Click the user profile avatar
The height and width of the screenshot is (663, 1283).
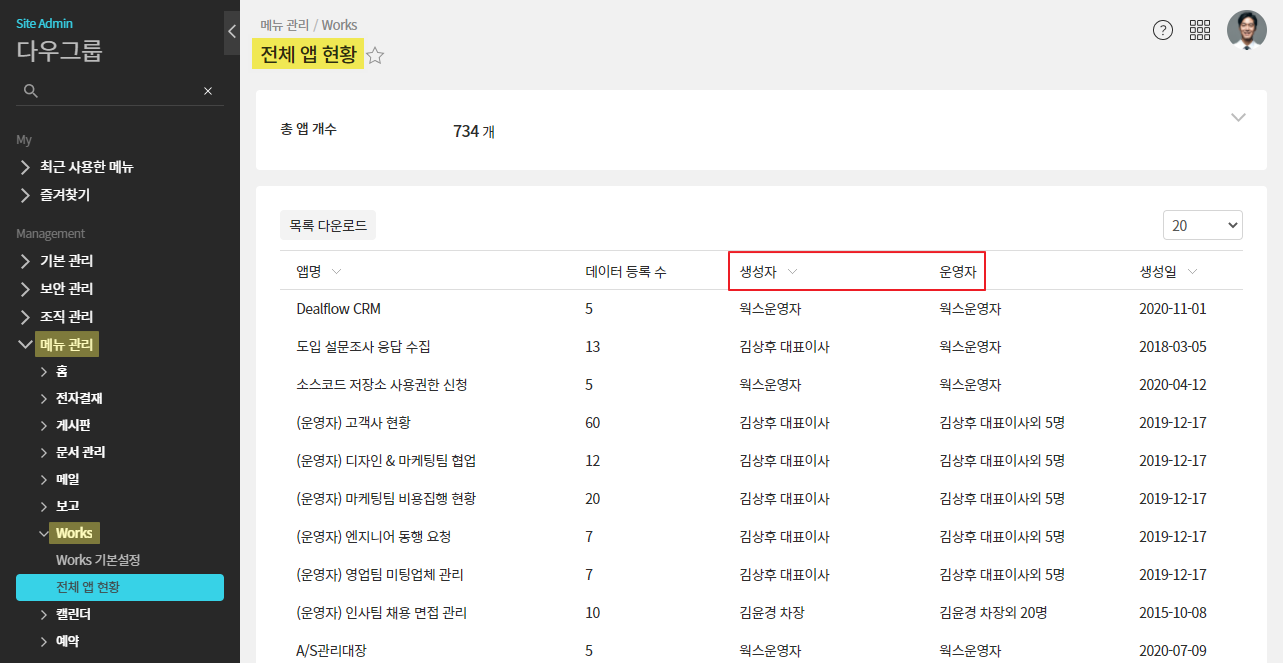(1246, 30)
